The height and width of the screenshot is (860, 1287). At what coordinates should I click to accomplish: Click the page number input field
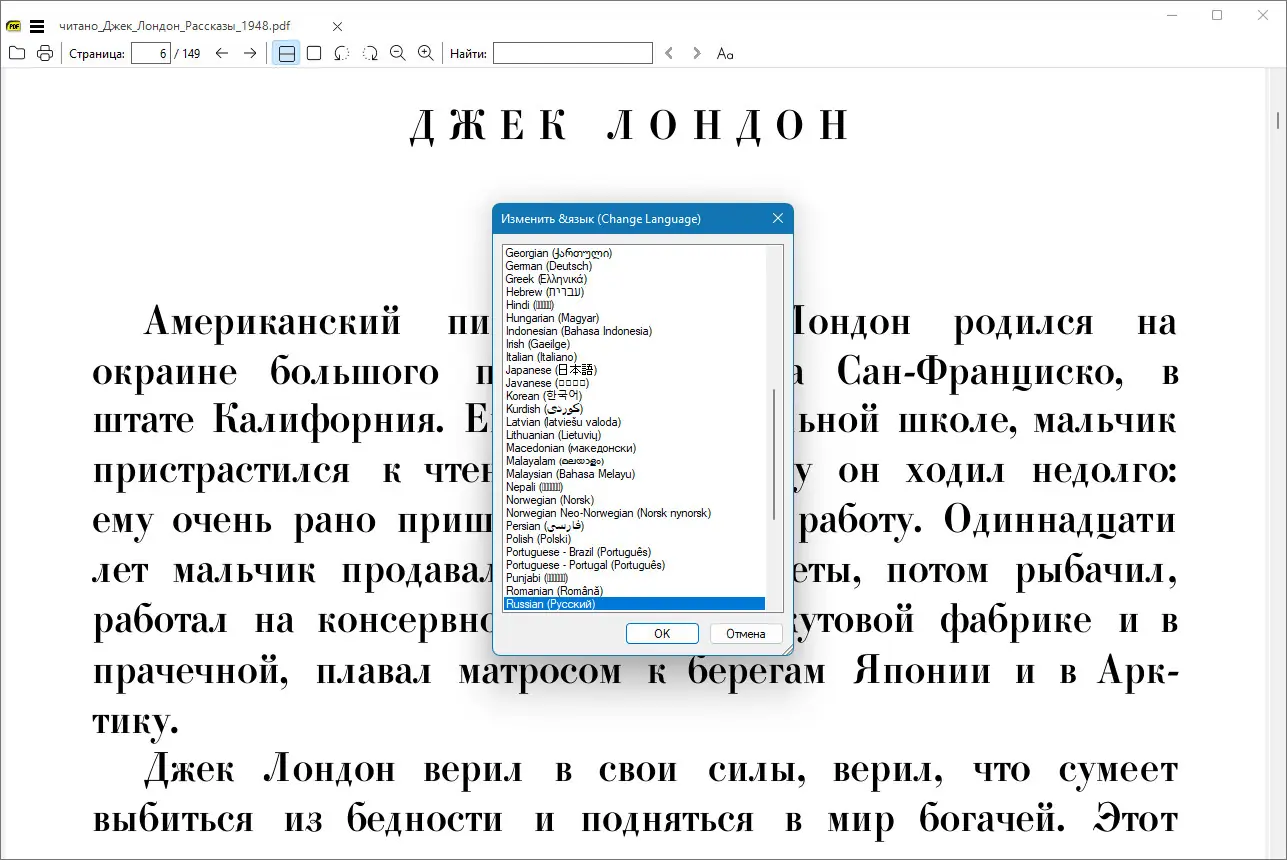point(151,53)
